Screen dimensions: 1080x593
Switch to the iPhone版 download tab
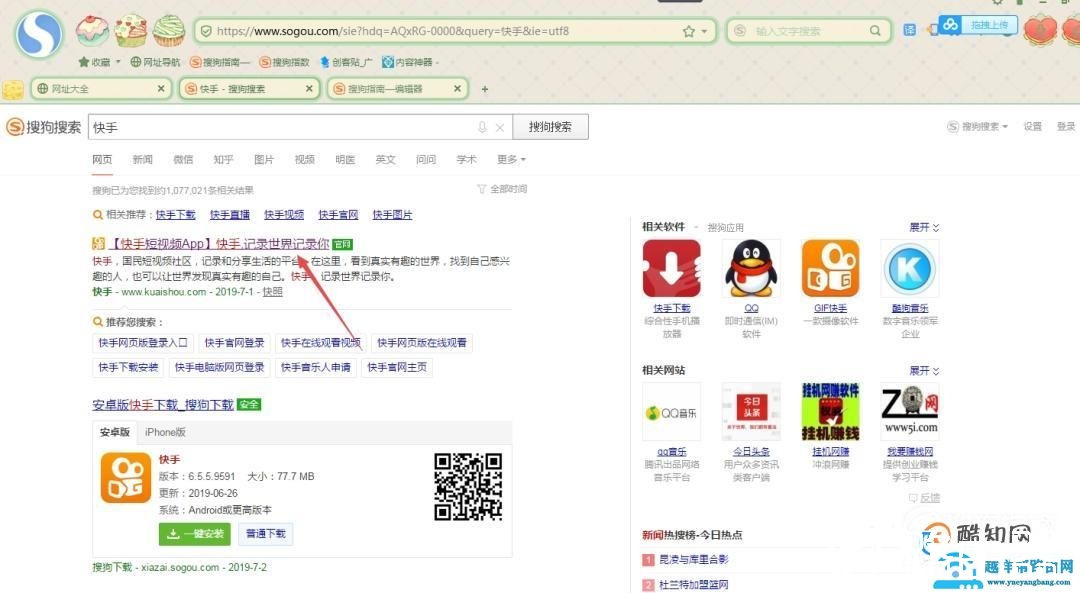coord(166,431)
